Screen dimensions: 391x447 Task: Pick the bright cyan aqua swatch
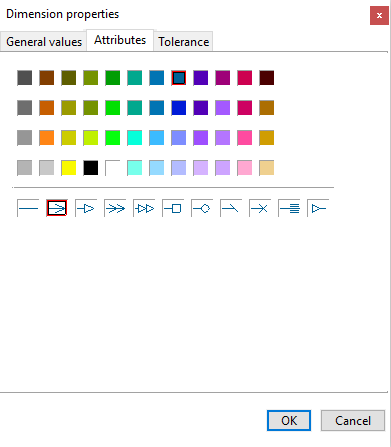(135, 138)
